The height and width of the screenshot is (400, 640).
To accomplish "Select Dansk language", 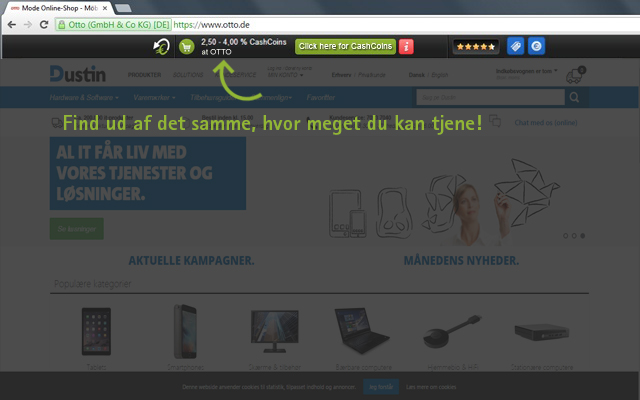I will click(417, 75).
